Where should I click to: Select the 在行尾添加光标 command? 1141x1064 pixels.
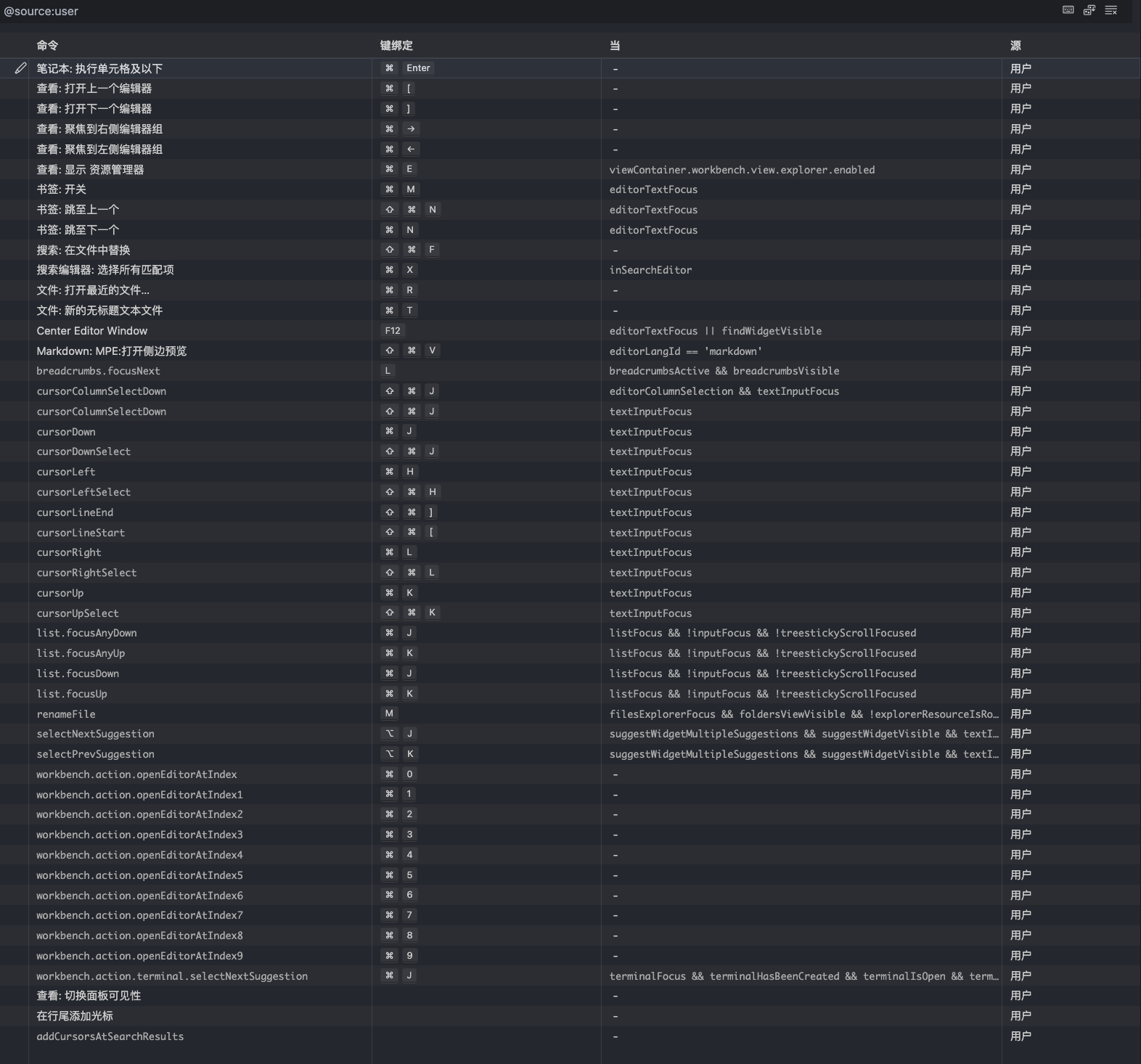[75, 1016]
